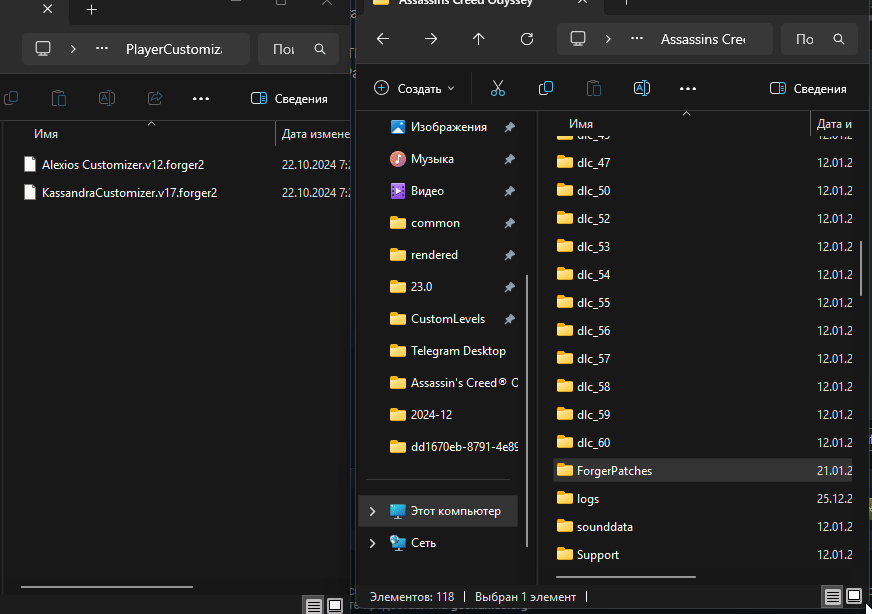Click the search box in PlayerCustomizer window

(298, 49)
